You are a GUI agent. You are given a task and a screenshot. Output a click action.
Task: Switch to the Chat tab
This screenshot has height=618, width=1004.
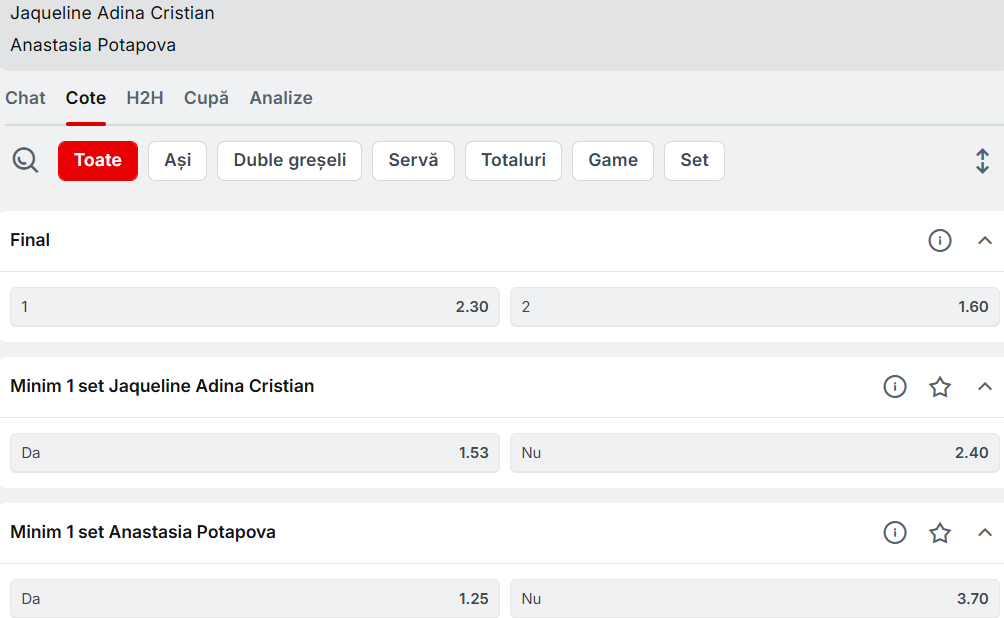(26, 98)
